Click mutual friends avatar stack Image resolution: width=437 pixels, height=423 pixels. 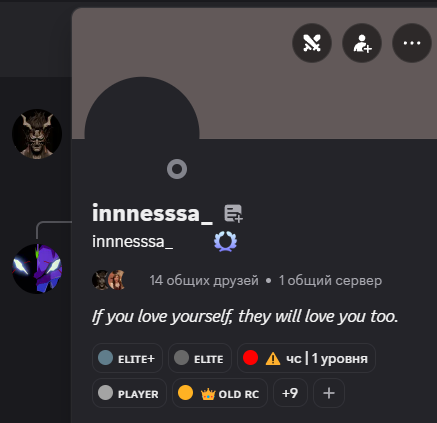point(108,280)
